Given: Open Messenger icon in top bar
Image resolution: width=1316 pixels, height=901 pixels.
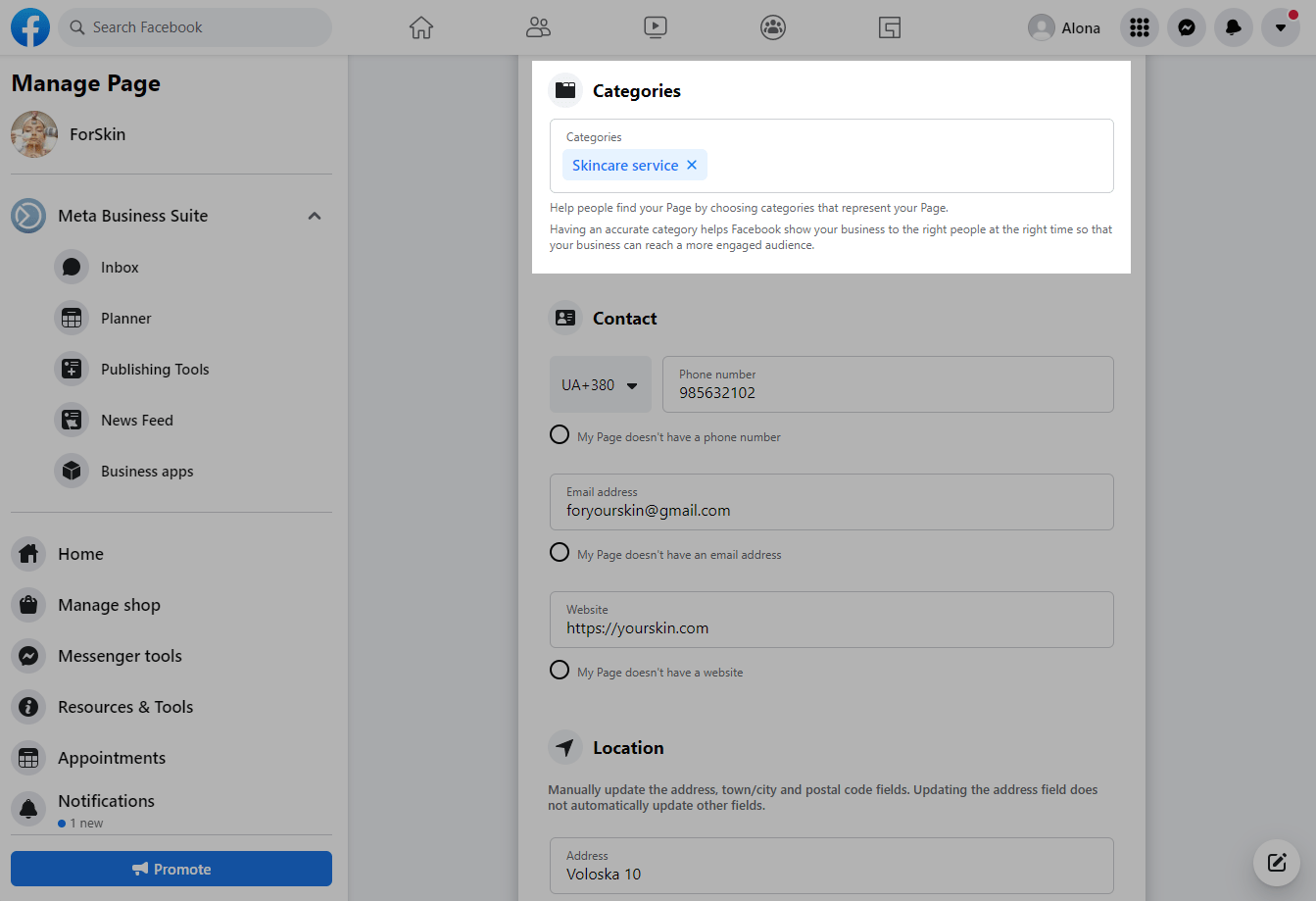Looking at the screenshot, I should (1186, 27).
